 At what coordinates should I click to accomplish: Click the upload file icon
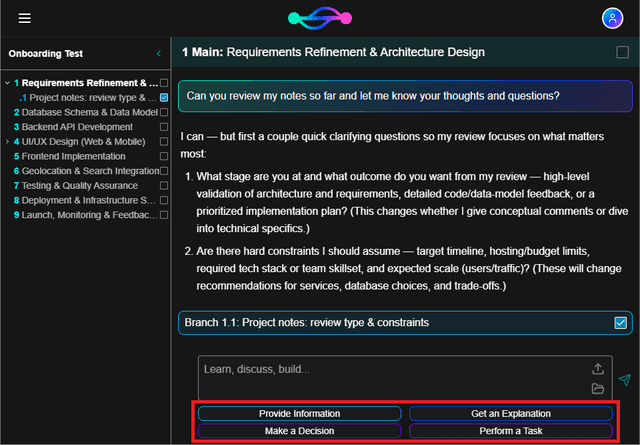598,369
